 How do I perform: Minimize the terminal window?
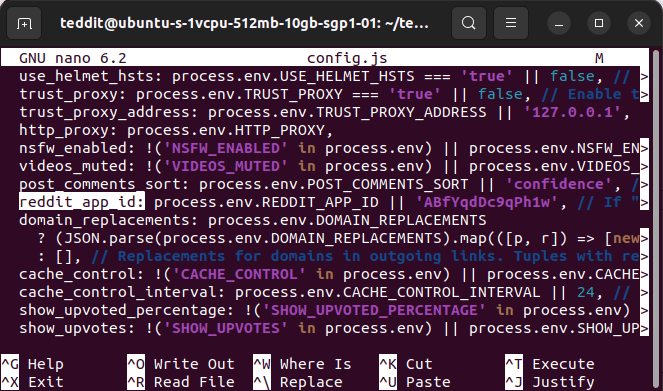[559, 23]
